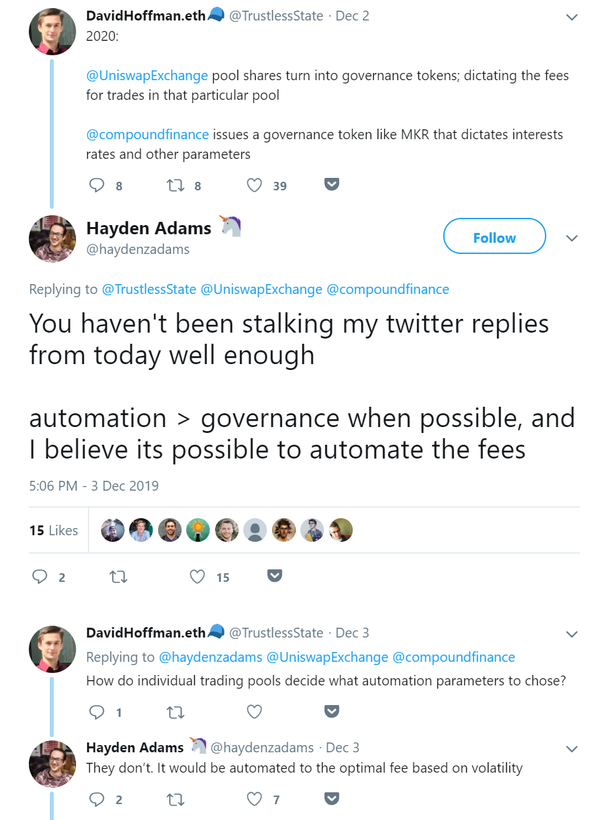
Task: Click the first liker's avatar thumbnail
Action: coord(113,530)
